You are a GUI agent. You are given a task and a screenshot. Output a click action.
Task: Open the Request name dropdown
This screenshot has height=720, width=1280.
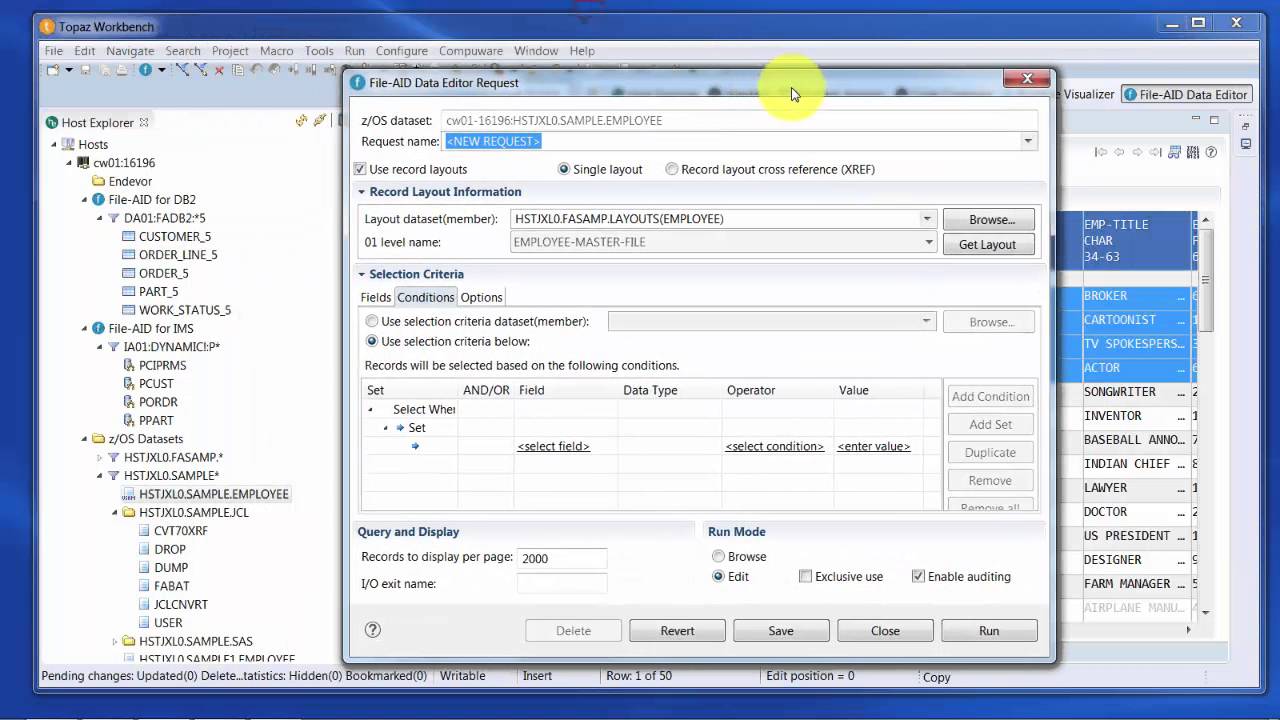click(x=1027, y=142)
